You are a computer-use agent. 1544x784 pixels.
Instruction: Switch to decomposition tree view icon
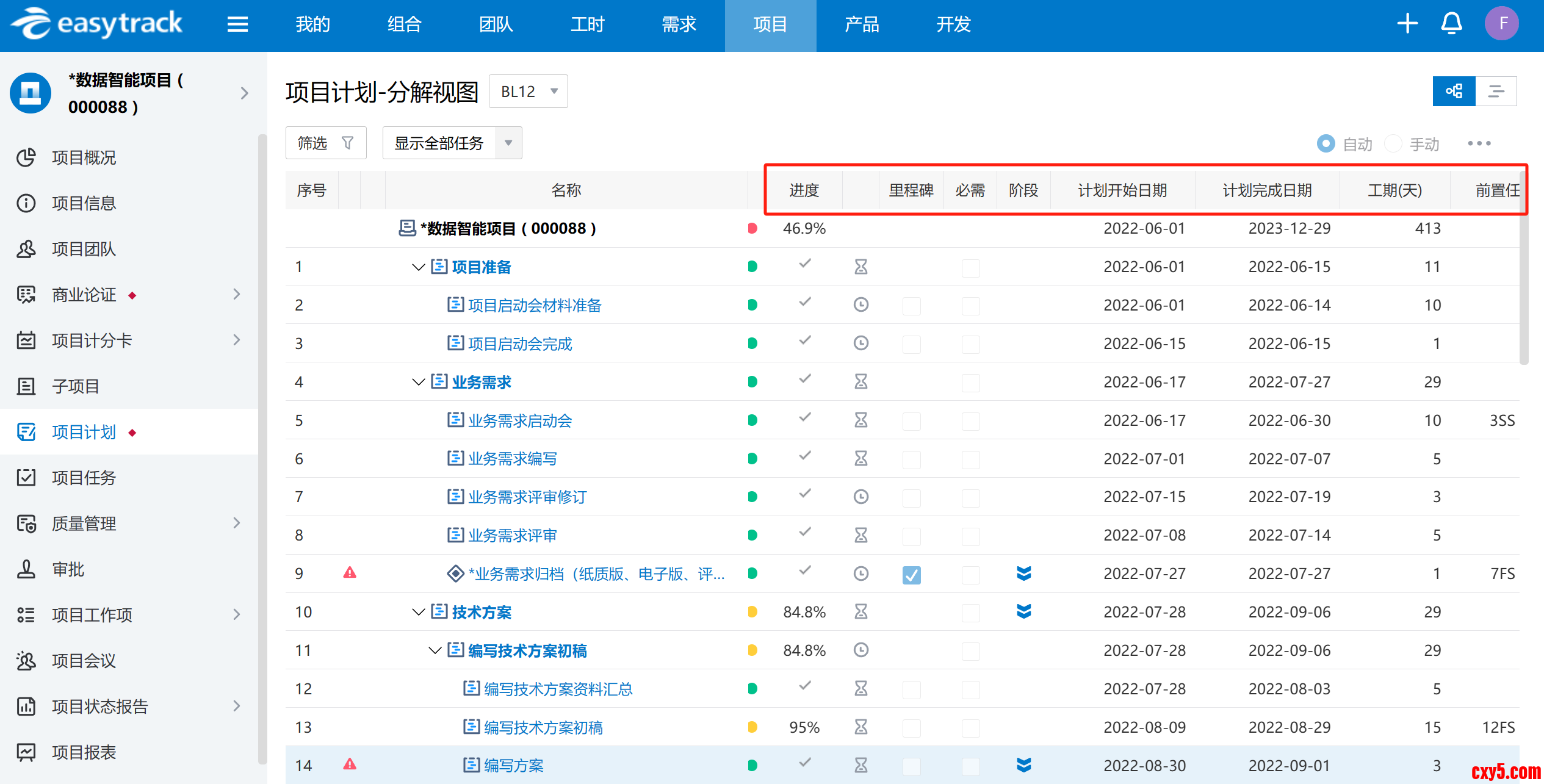click(x=1454, y=92)
